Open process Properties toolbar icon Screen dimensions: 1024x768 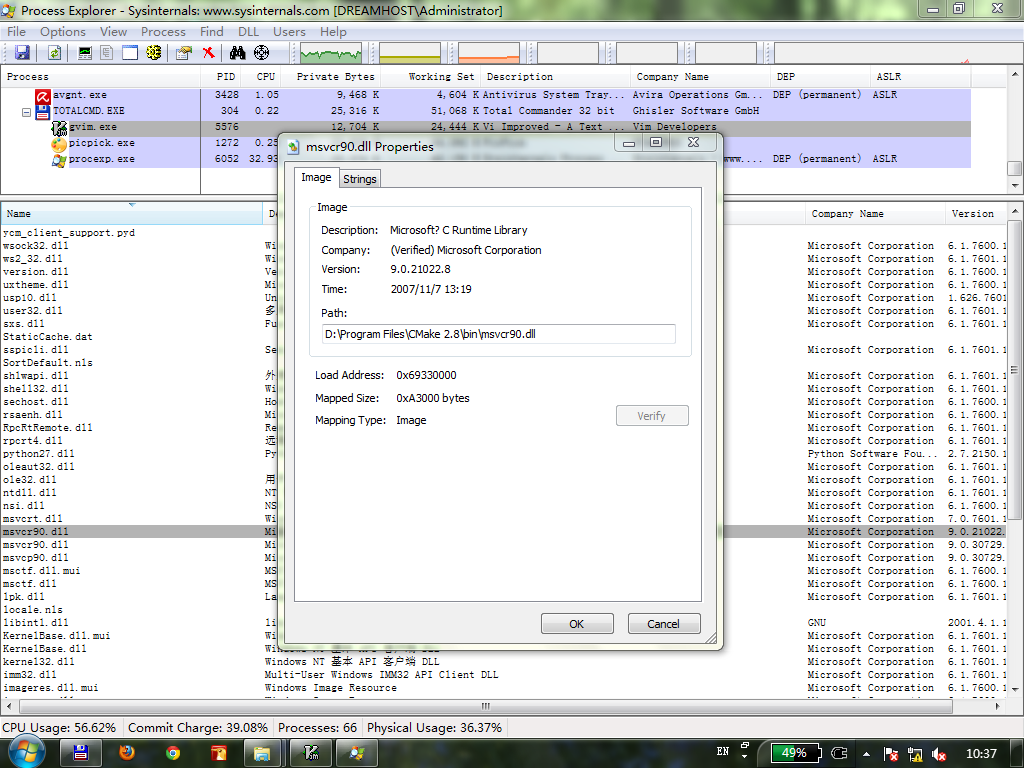pos(184,53)
